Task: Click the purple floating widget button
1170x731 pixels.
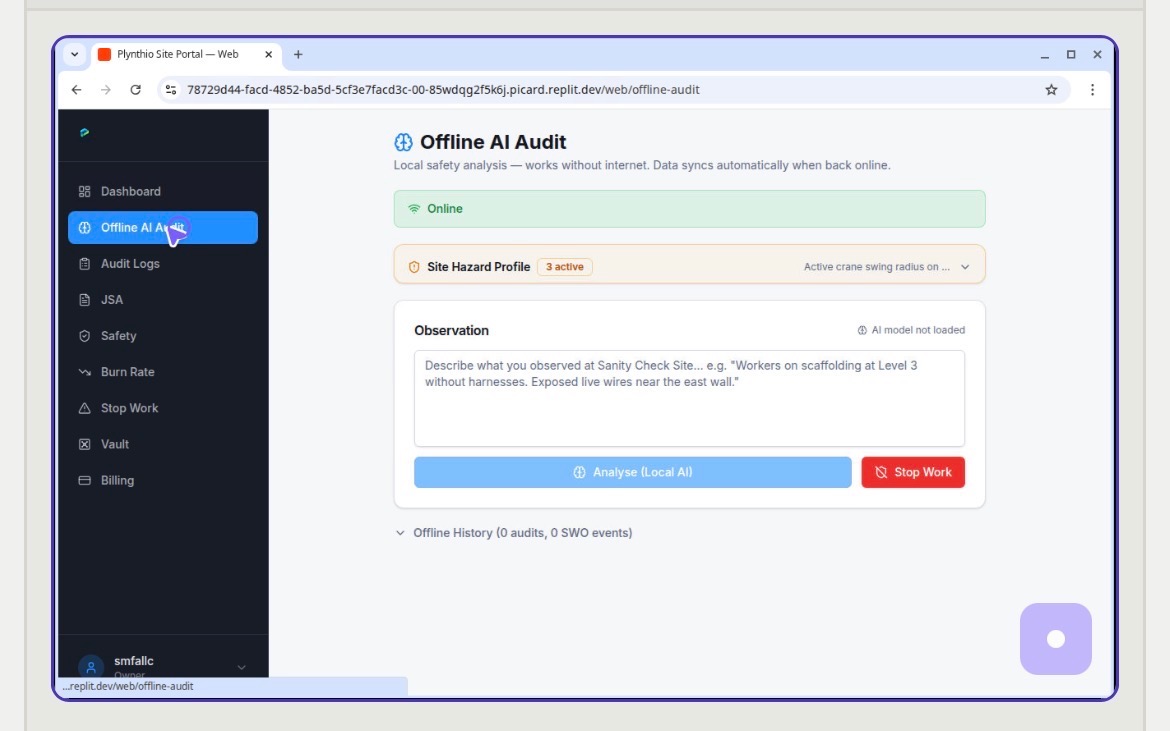Action: [1055, 639]
